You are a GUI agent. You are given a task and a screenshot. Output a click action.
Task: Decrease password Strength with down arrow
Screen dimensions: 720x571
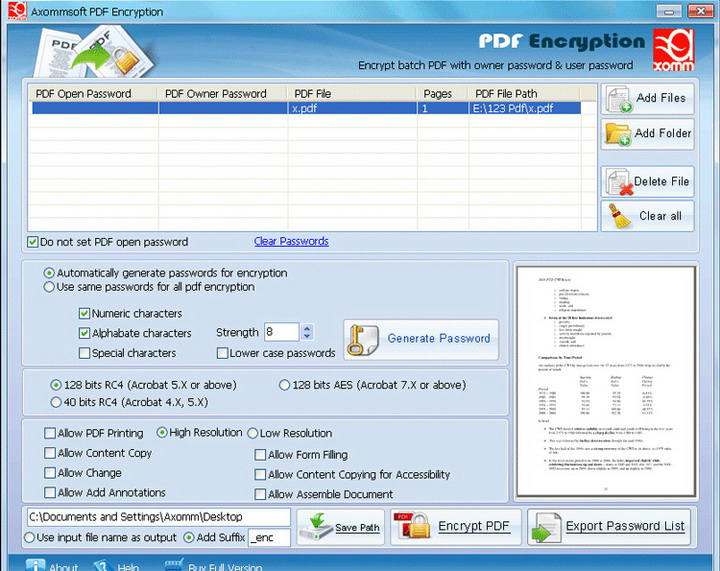pyautogui.click(x=307, y=336)
